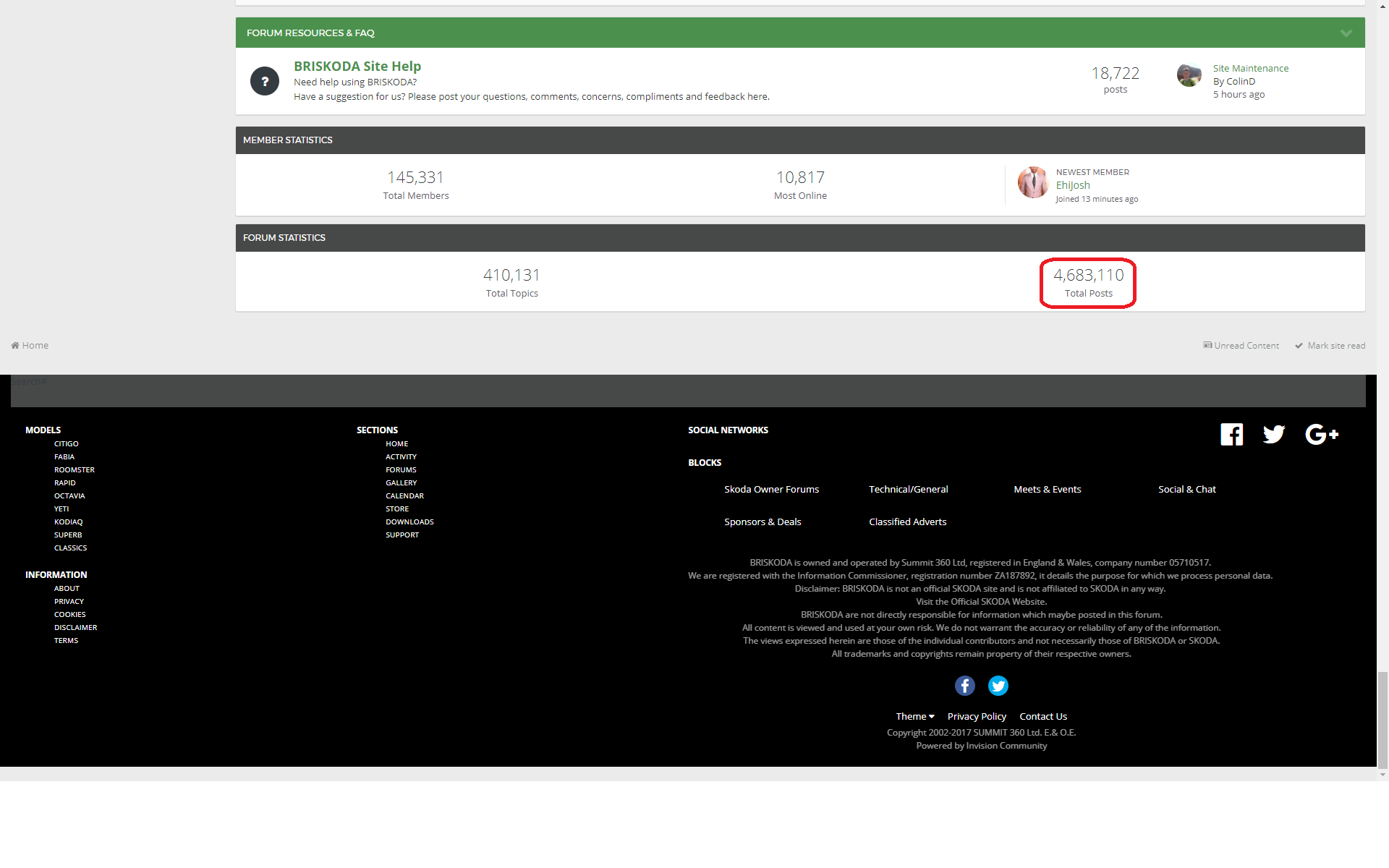
Task: Click the large Facebook icon in footer
Action: click(1231, 434)
